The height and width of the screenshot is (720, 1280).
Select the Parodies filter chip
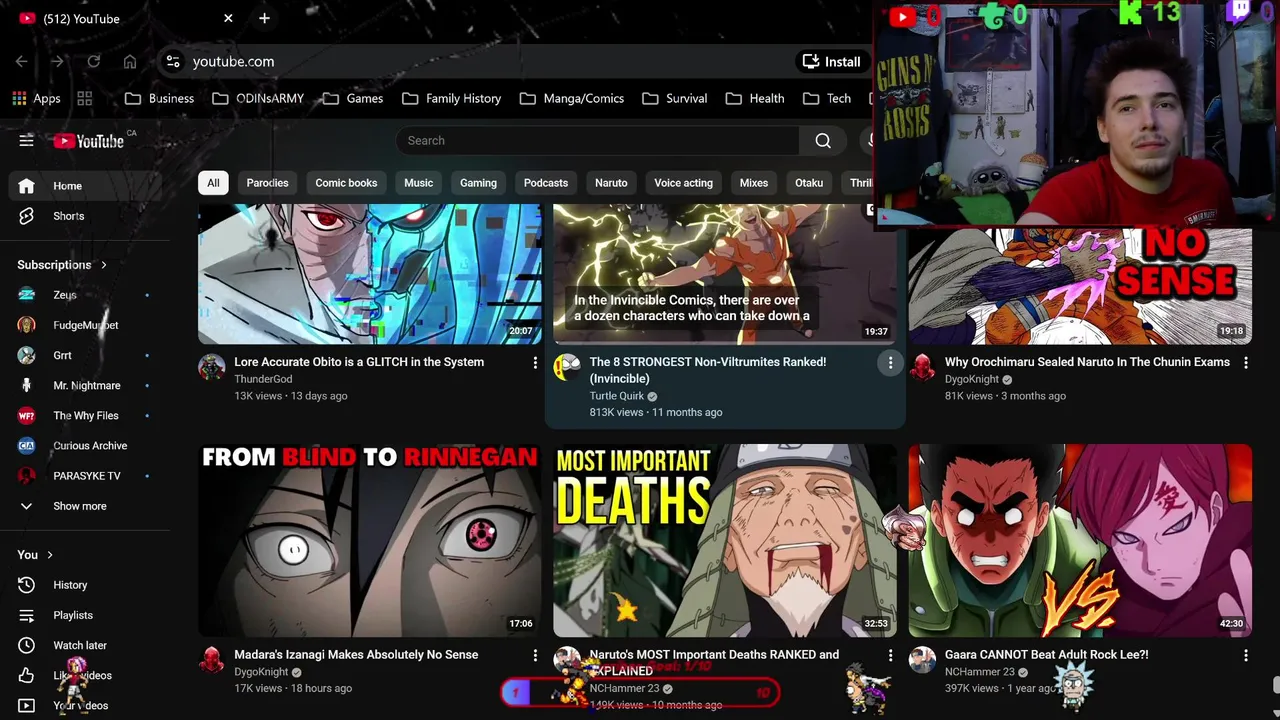pos(267,183)
